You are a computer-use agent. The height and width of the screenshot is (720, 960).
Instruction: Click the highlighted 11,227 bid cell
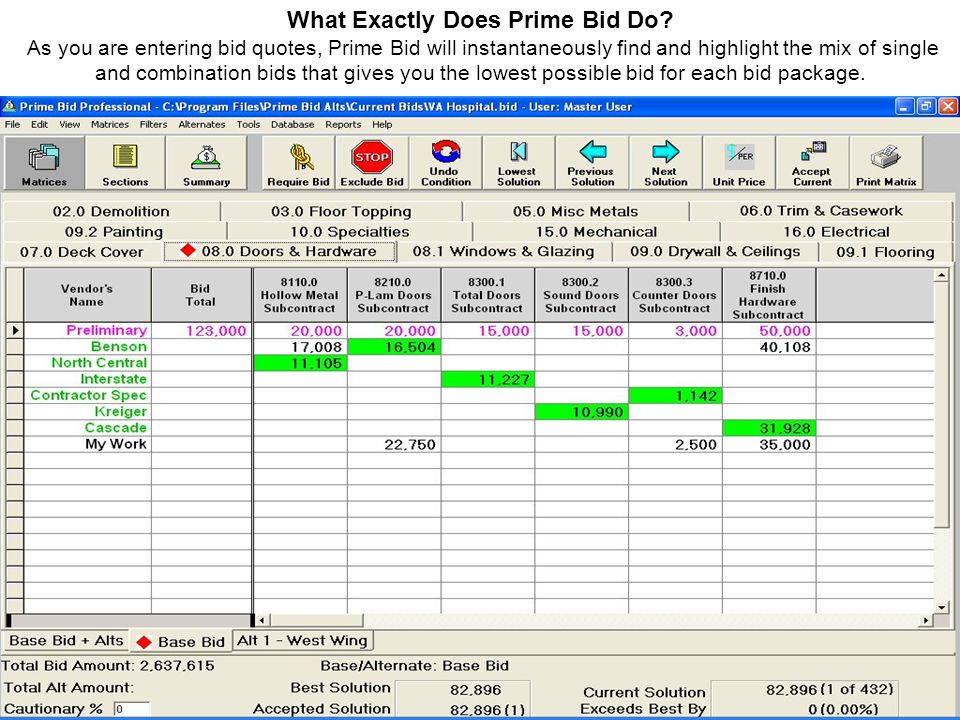pyautogui.click(x=487, y=380)
